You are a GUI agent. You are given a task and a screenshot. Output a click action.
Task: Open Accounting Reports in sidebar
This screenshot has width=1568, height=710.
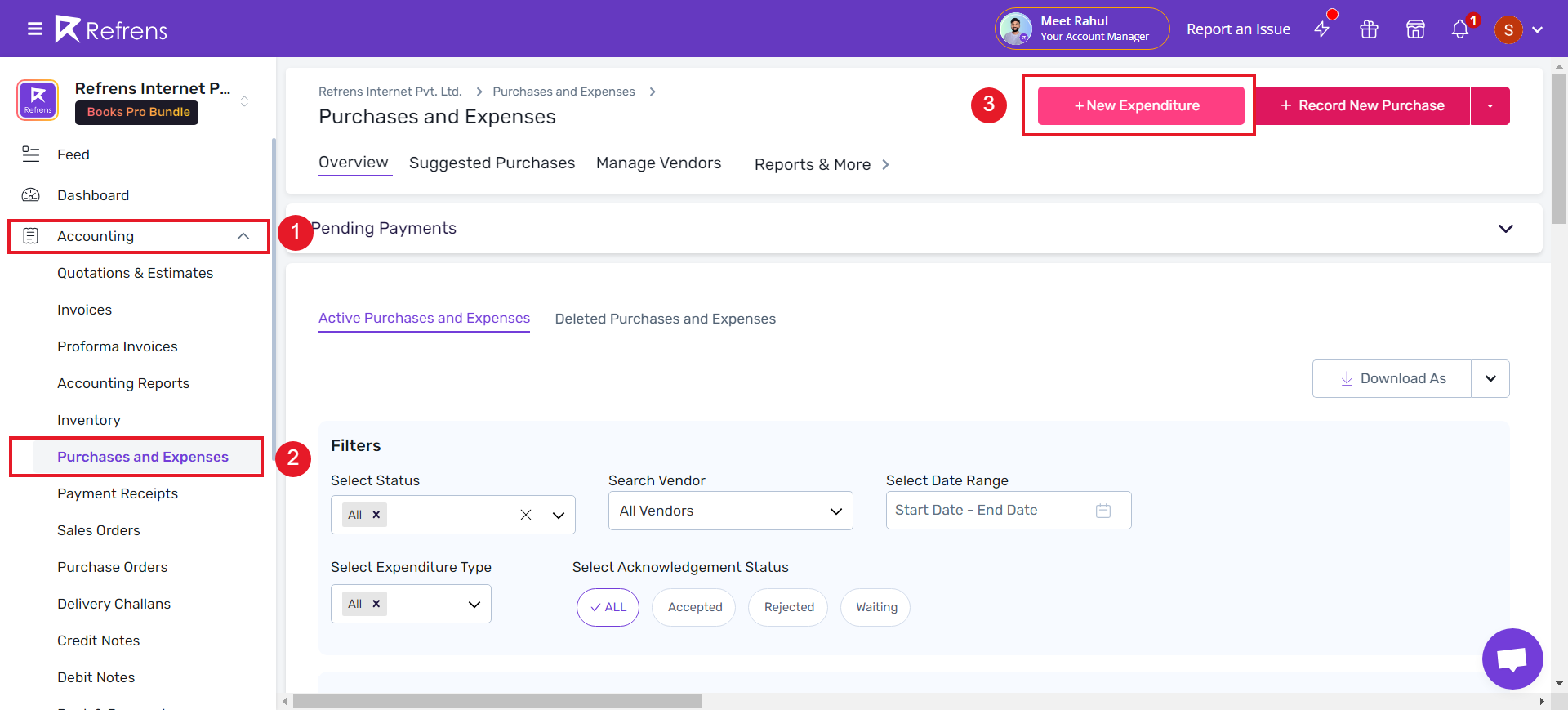tap(123, 383)
